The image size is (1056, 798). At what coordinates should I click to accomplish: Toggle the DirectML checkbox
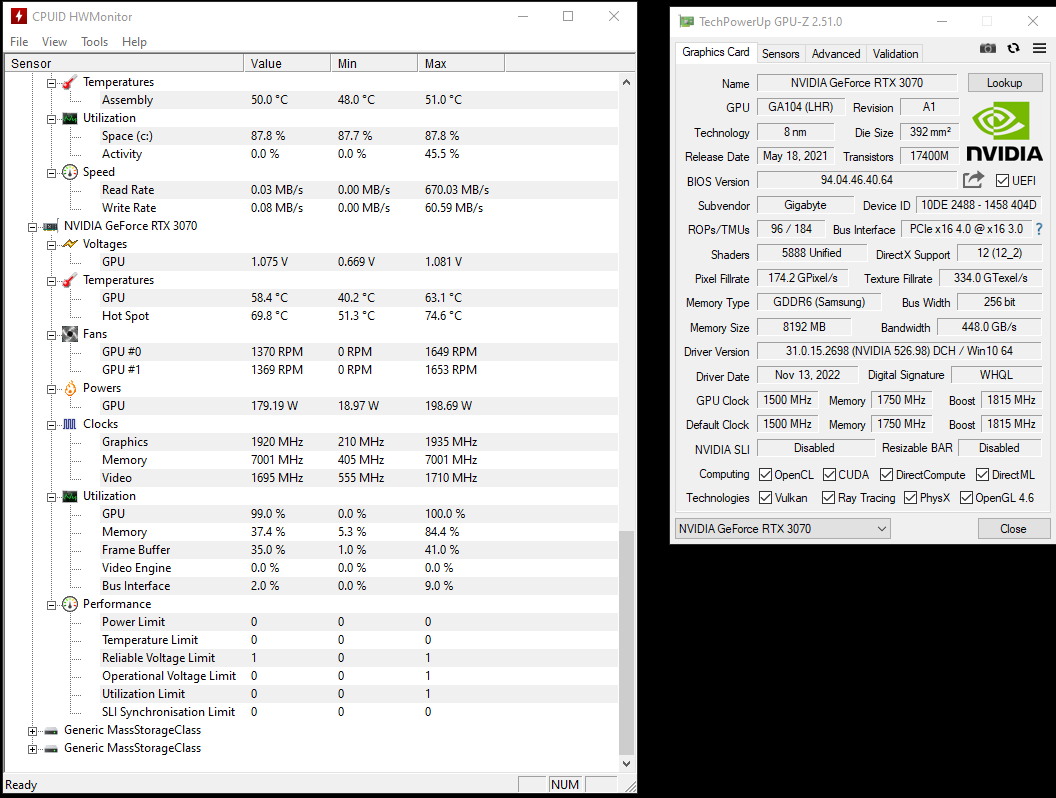point(983,475)
